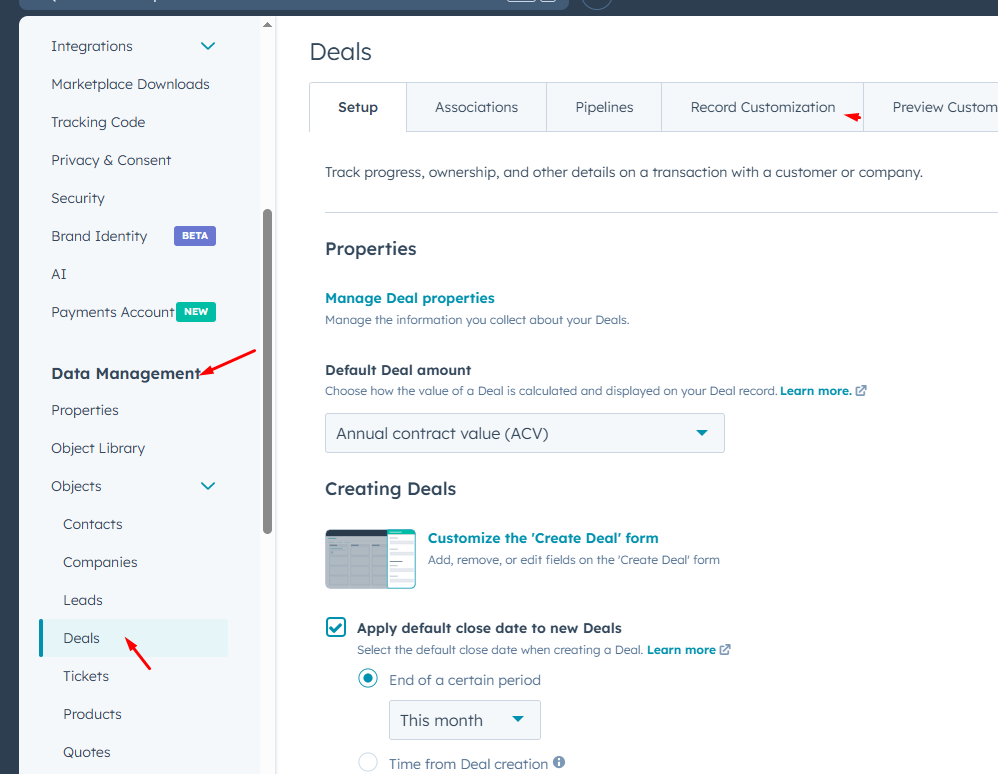Open Payments Account settings

click(x=113, y=312)
